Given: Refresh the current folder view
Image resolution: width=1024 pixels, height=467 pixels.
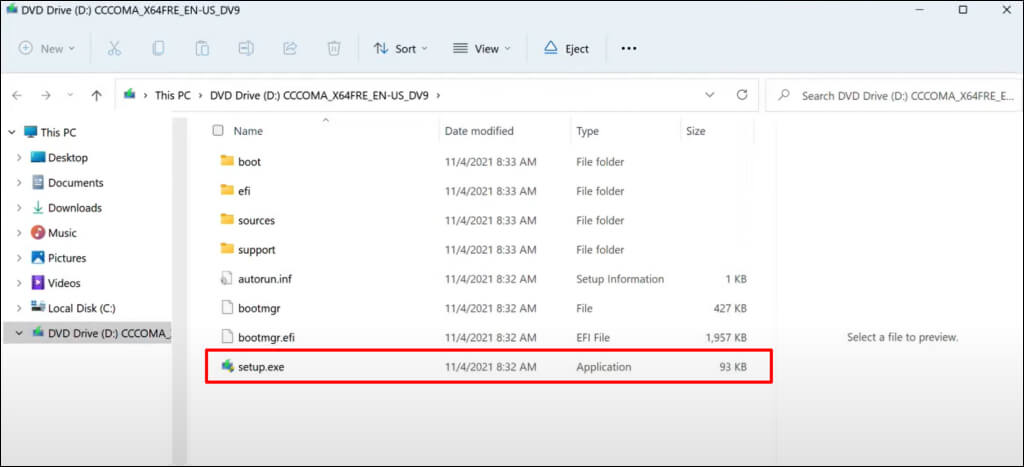Looking at the screenshot, I should point(742,95).
